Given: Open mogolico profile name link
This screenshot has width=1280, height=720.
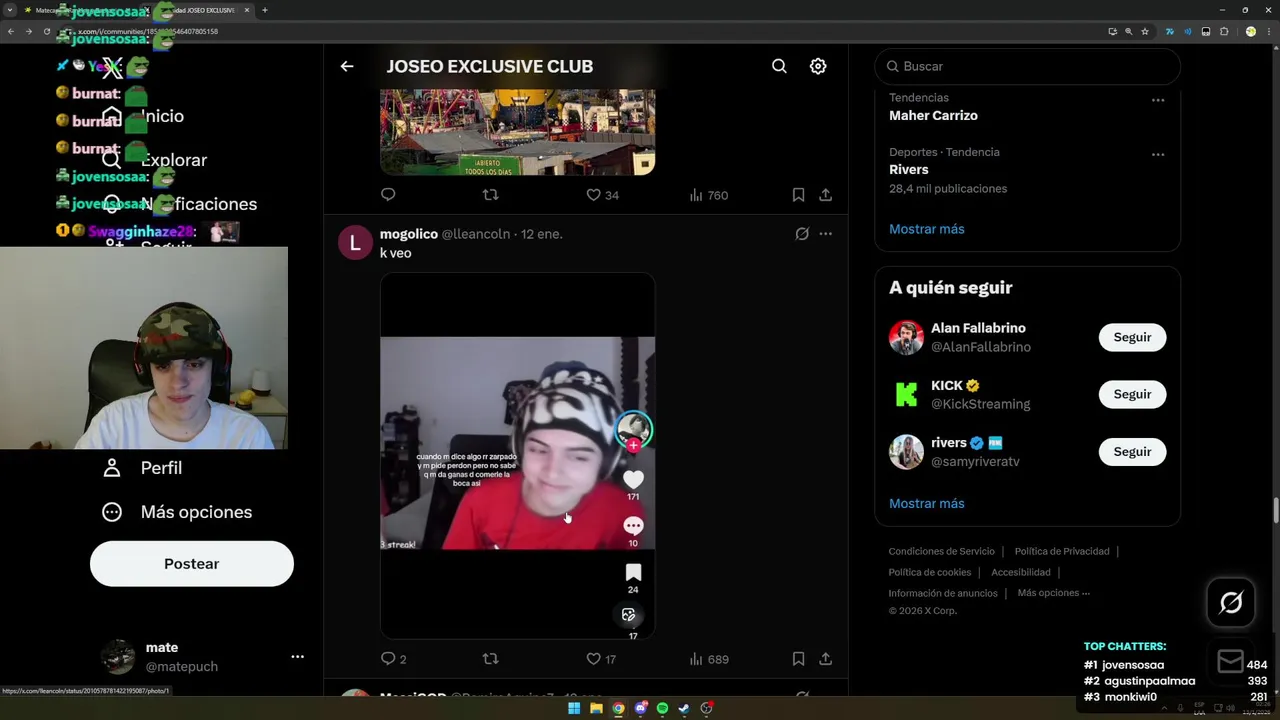Looking at the screenshot, I should point(409,234).
